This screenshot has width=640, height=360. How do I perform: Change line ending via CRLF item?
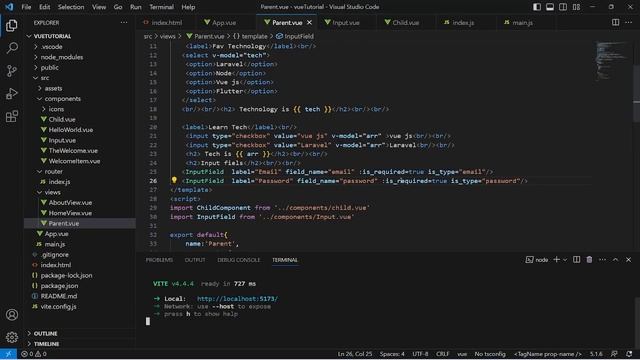click(x=442, y=354)
